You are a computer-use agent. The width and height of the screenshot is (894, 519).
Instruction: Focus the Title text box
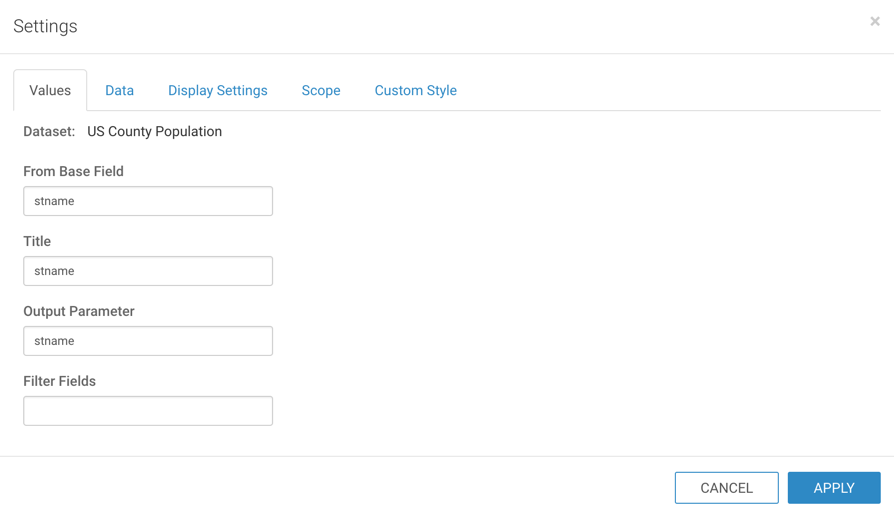click(148, 271)
